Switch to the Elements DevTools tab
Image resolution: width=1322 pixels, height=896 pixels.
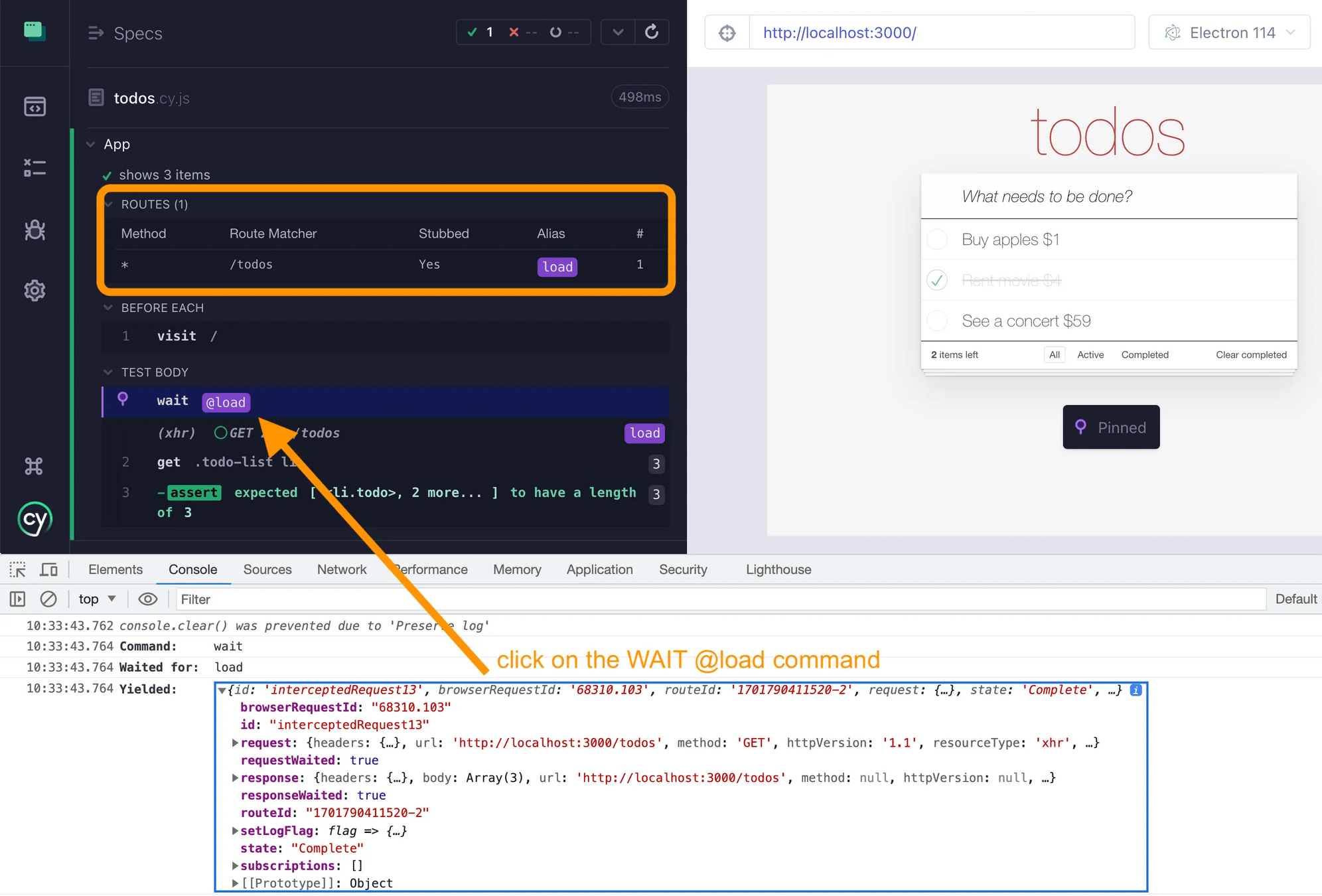(115, 569)
